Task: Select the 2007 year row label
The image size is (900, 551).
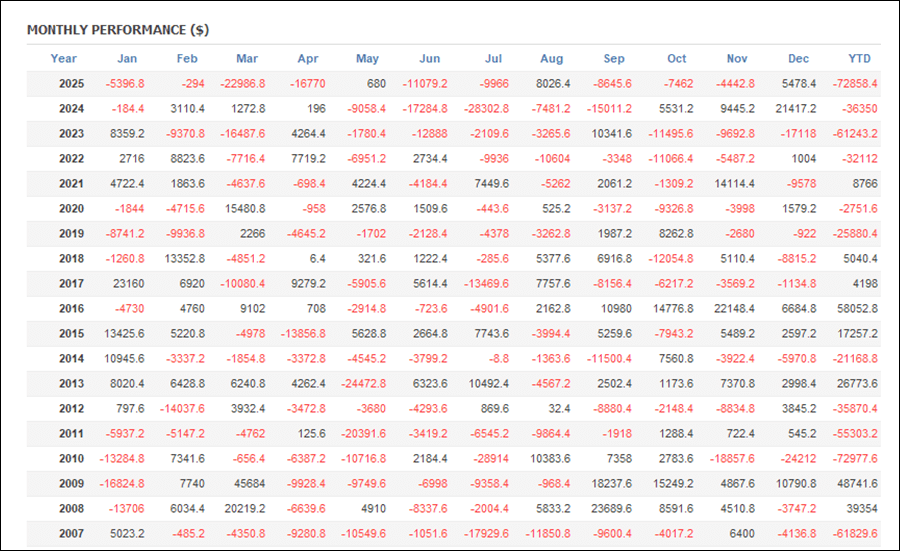Action: (70, 534)
